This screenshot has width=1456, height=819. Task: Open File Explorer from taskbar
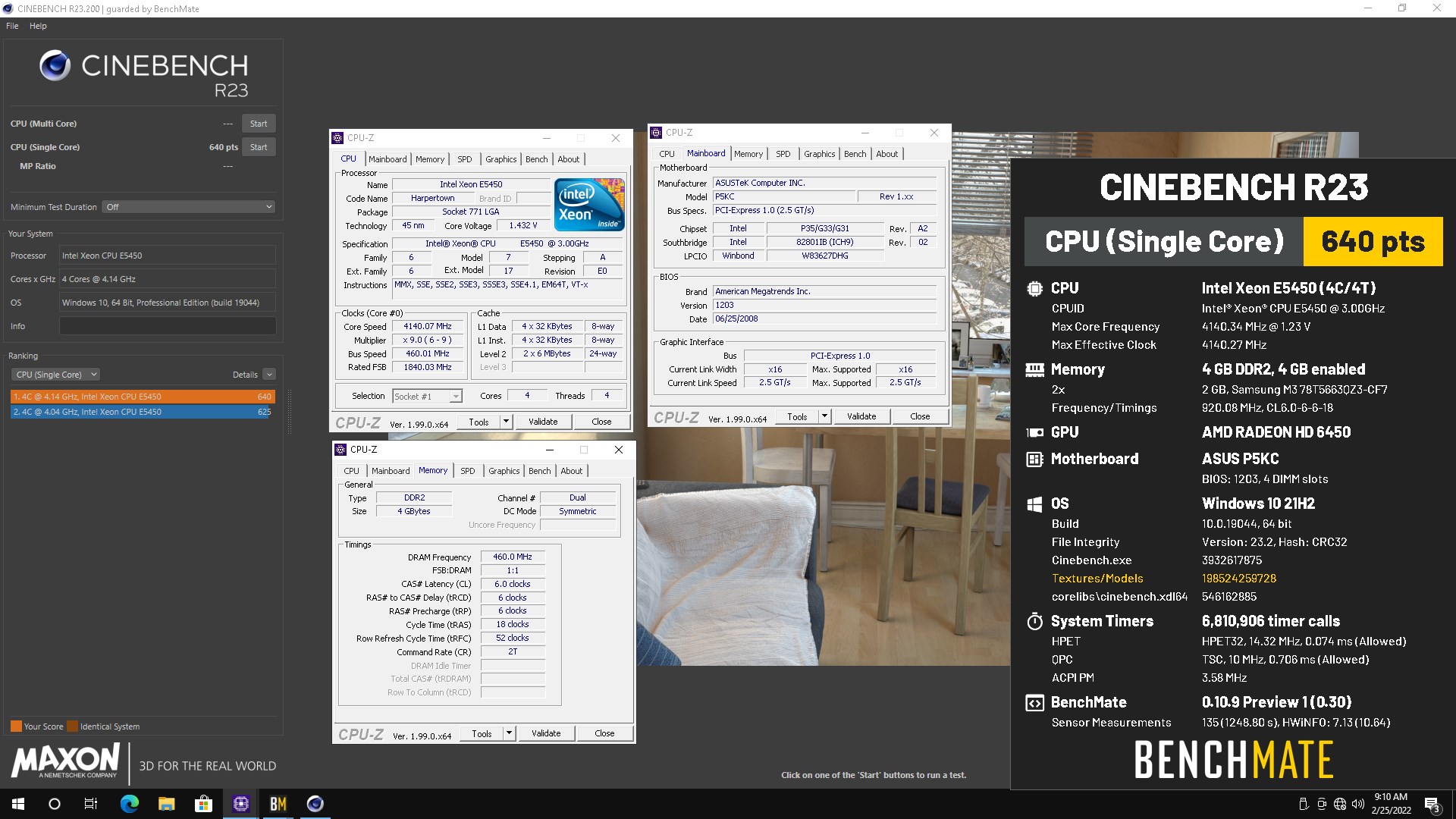pyautogui.click(x=167, y=804)
